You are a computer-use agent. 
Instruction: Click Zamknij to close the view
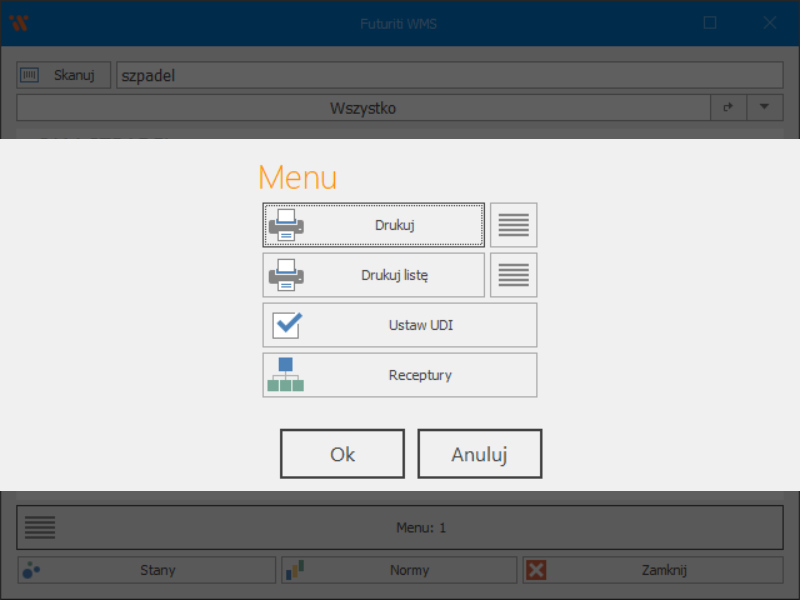tap(651, 570)
